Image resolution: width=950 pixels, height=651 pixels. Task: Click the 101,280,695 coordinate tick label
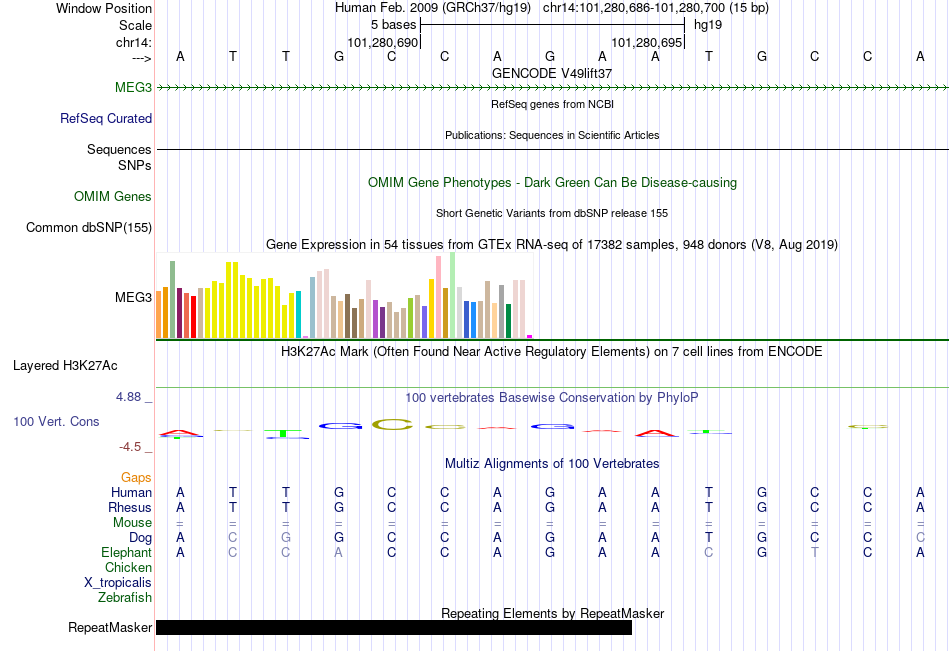click(x=647, y=42)
